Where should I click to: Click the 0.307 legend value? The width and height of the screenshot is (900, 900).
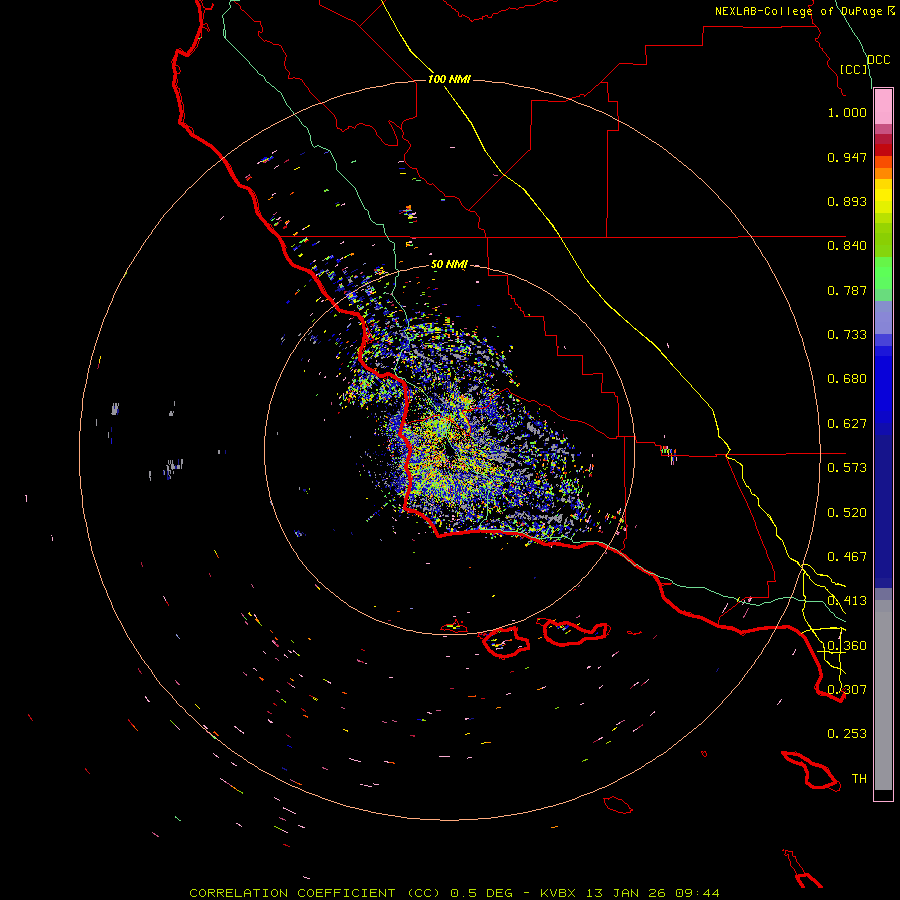coord(847,689)
